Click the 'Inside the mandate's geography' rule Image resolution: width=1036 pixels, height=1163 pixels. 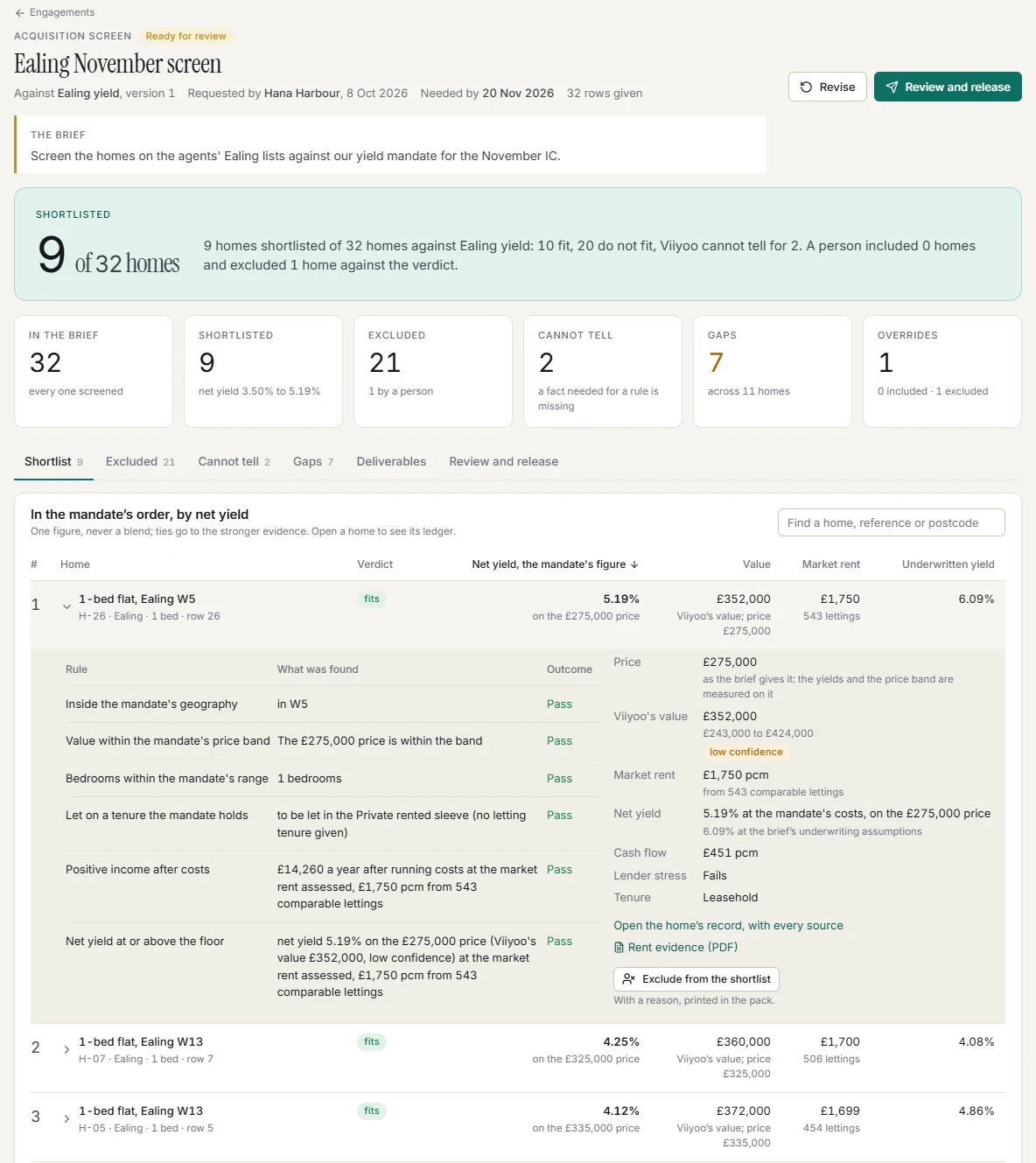(x=151, y=704)
